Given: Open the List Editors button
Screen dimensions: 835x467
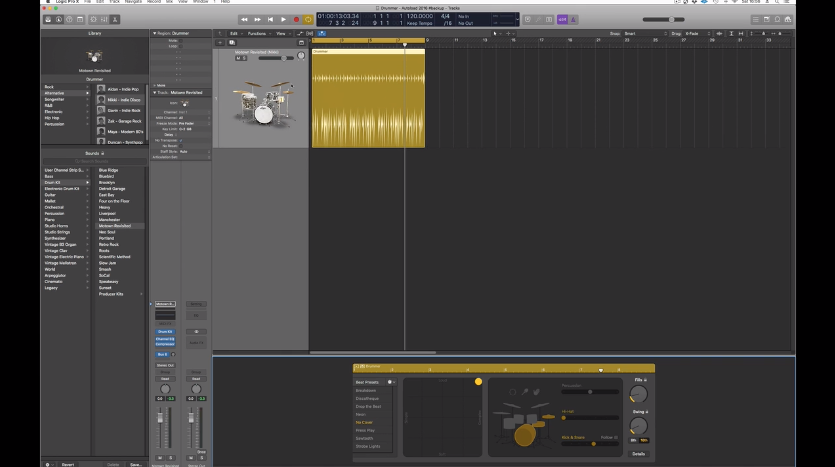Looking at the screenshot, I should click(x=756, y=20).
